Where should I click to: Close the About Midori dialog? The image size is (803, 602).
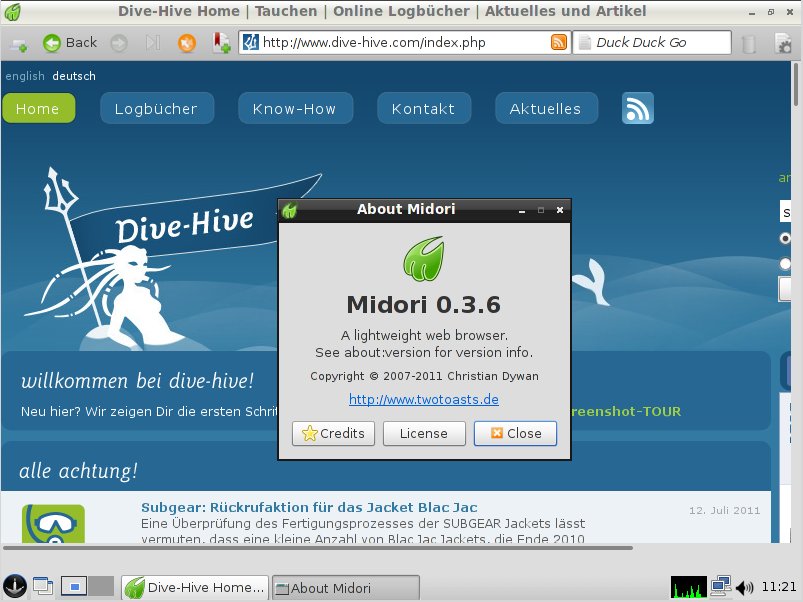(x=515, y=433)
